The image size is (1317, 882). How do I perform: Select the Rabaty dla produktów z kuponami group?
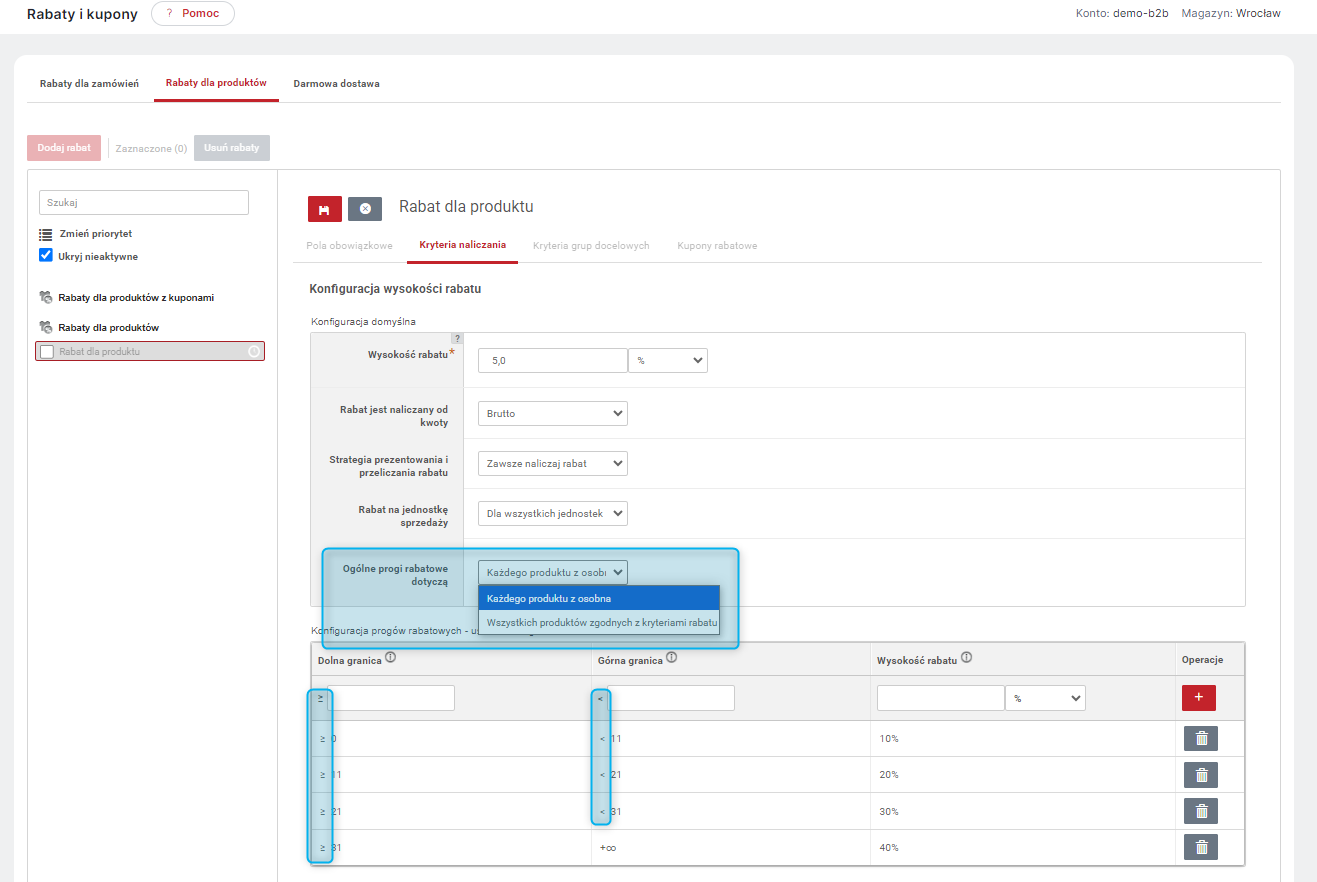tap(136, 298)
